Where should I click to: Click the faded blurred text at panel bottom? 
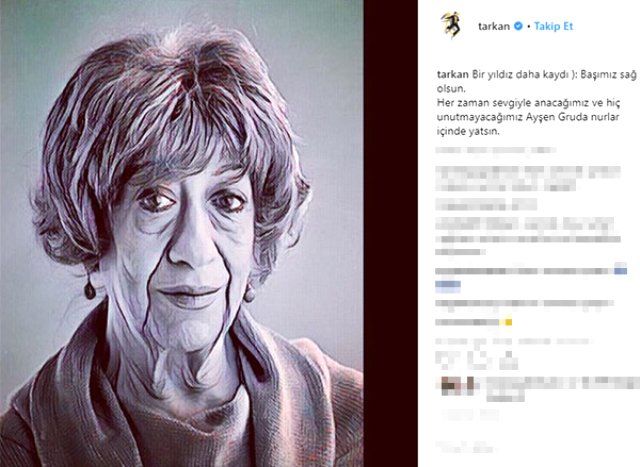pos(464,446)
